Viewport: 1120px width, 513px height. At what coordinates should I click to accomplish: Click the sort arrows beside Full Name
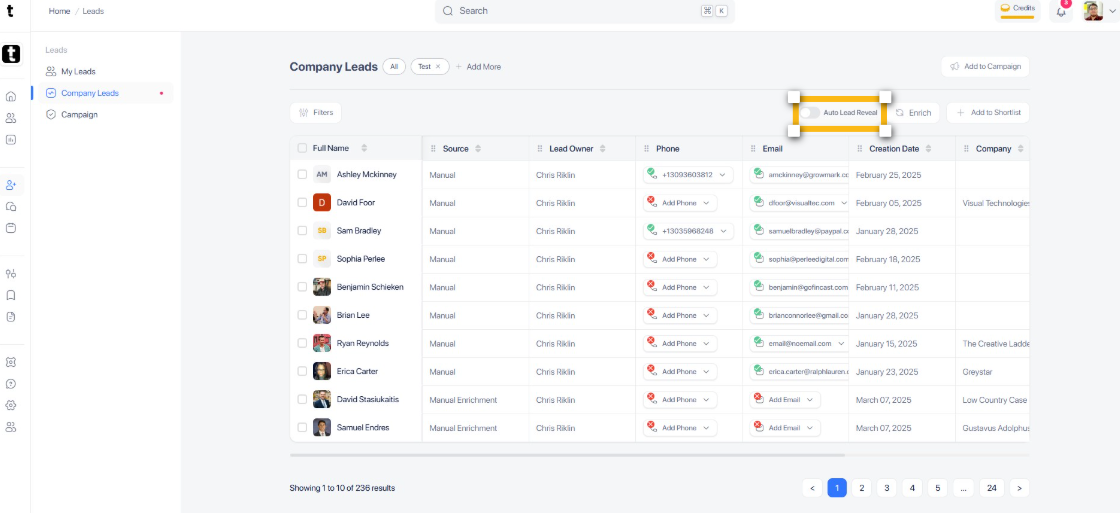point(364,149)
